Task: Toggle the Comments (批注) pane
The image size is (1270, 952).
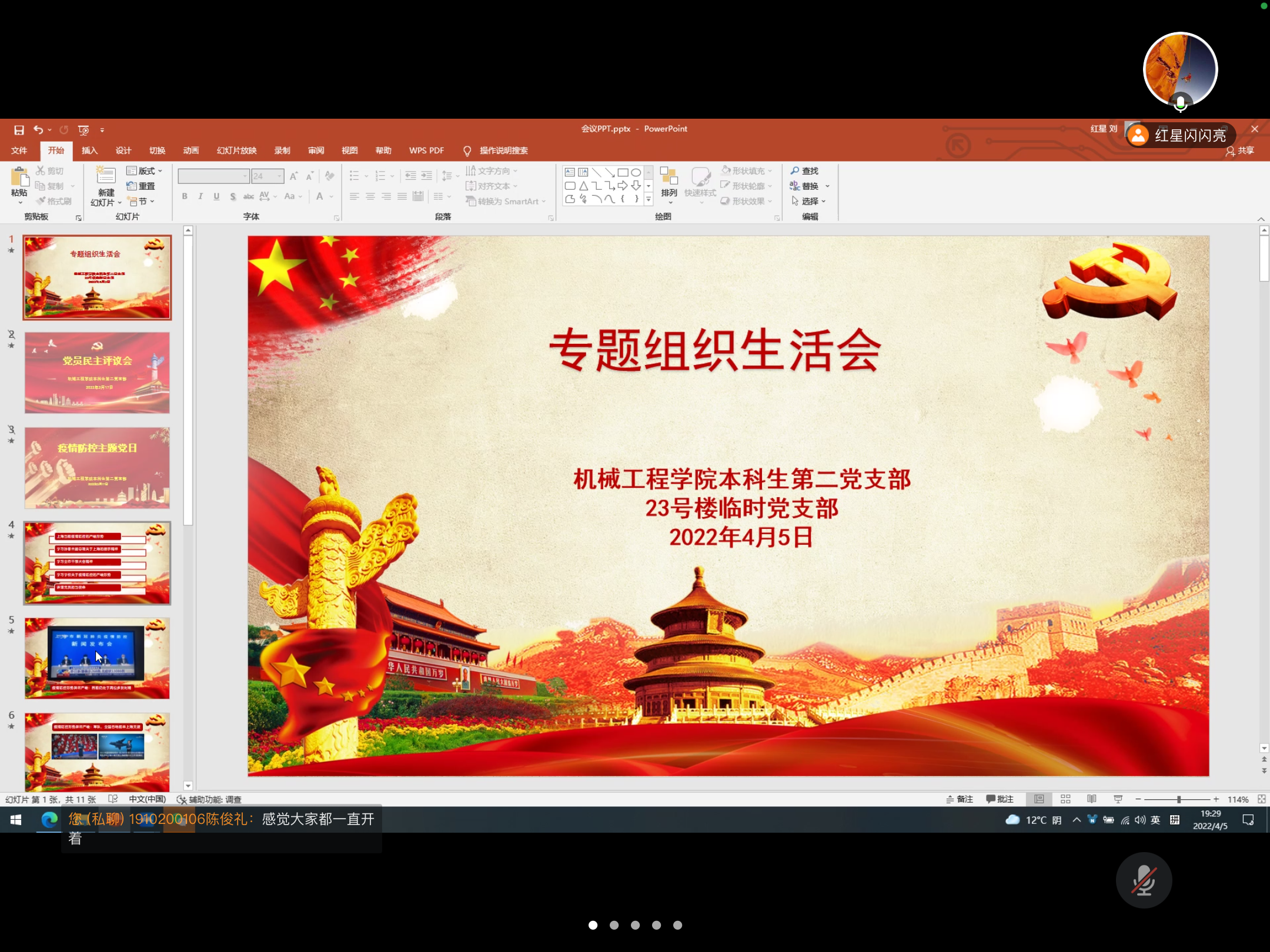Action: click(x=1000, y=799)
